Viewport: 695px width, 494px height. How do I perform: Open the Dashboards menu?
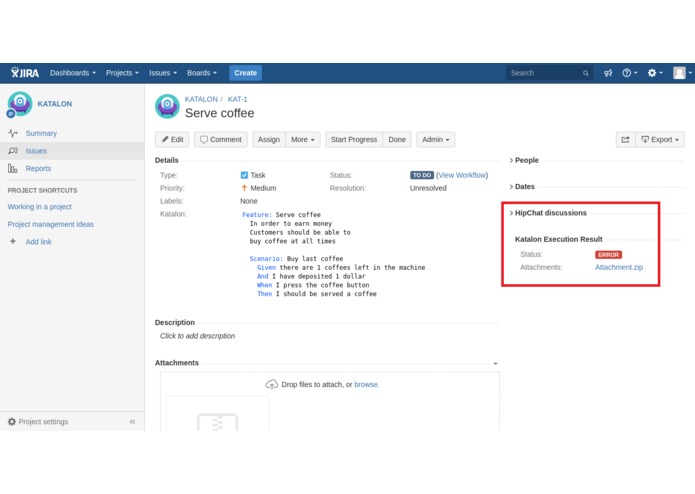73,73
